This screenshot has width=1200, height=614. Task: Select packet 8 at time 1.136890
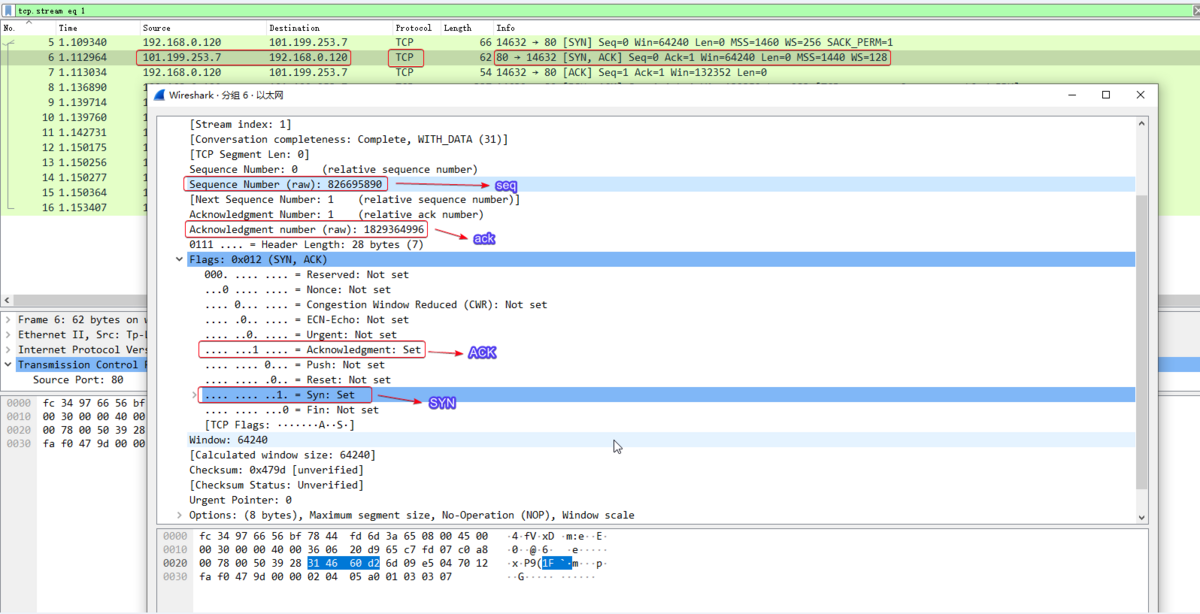click(76, 88)
